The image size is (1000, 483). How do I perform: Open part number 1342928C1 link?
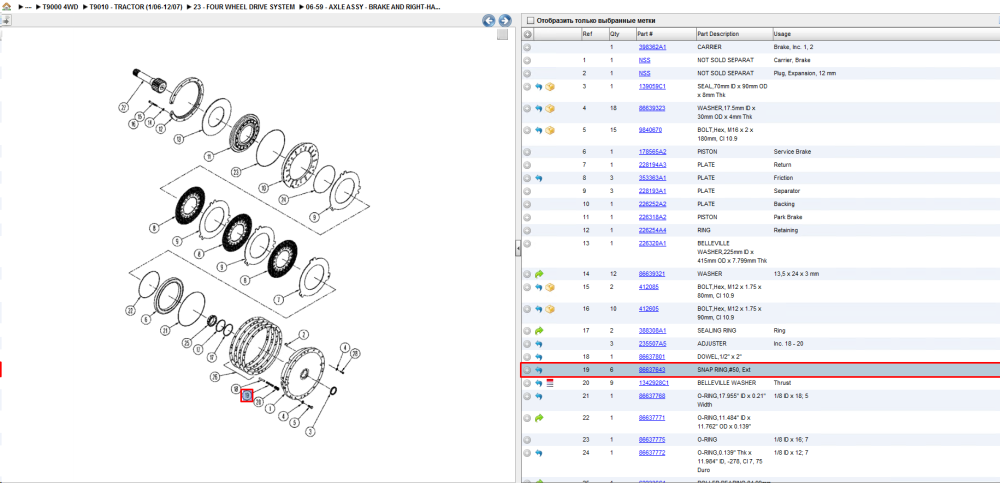click(x=654, y=383)
